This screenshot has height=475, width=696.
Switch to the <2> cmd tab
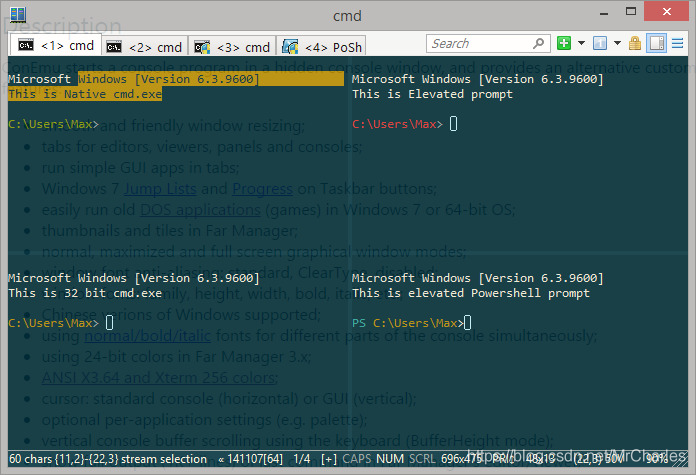pos(145,47)
